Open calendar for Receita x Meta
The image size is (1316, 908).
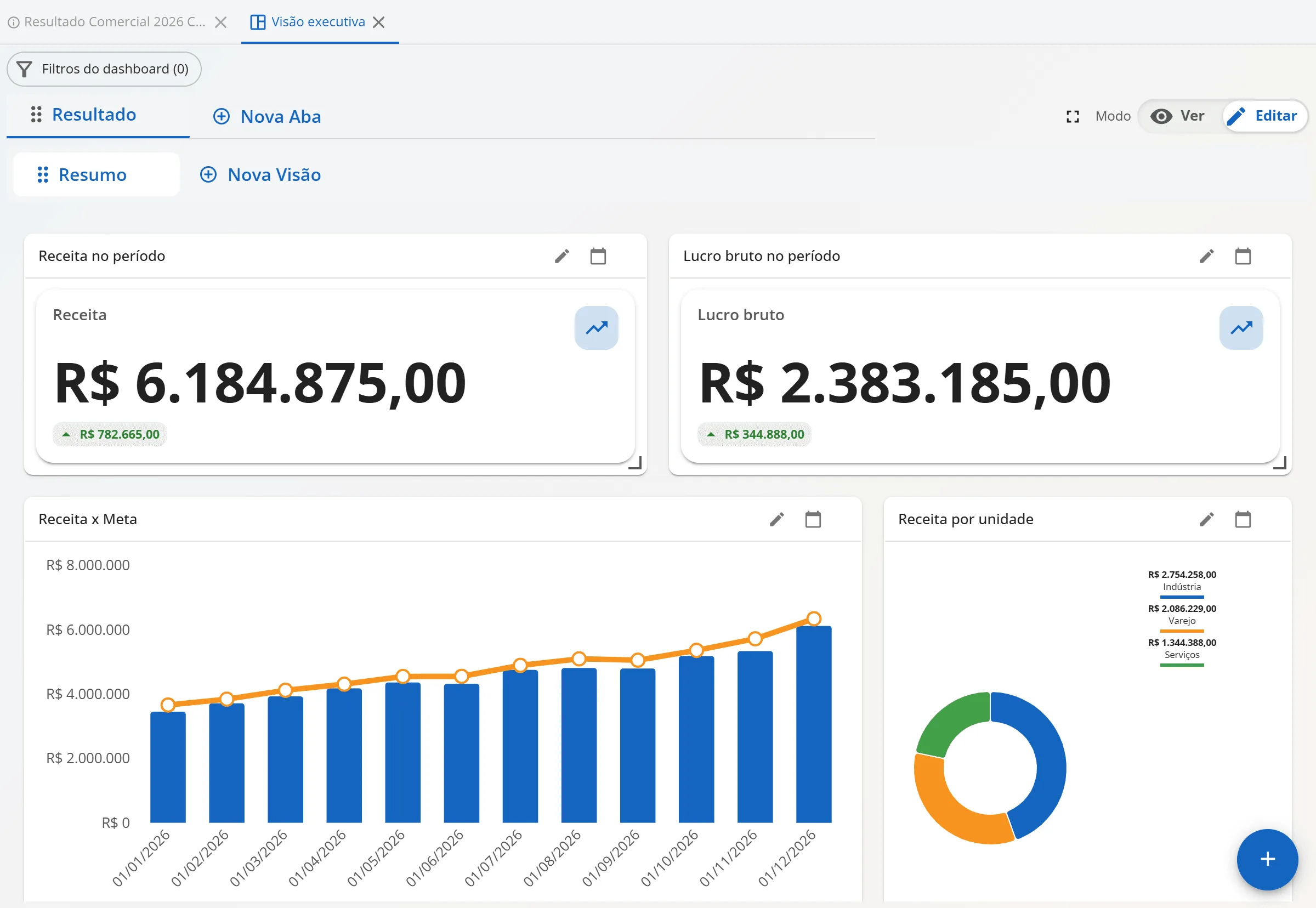tap(813, 519)
